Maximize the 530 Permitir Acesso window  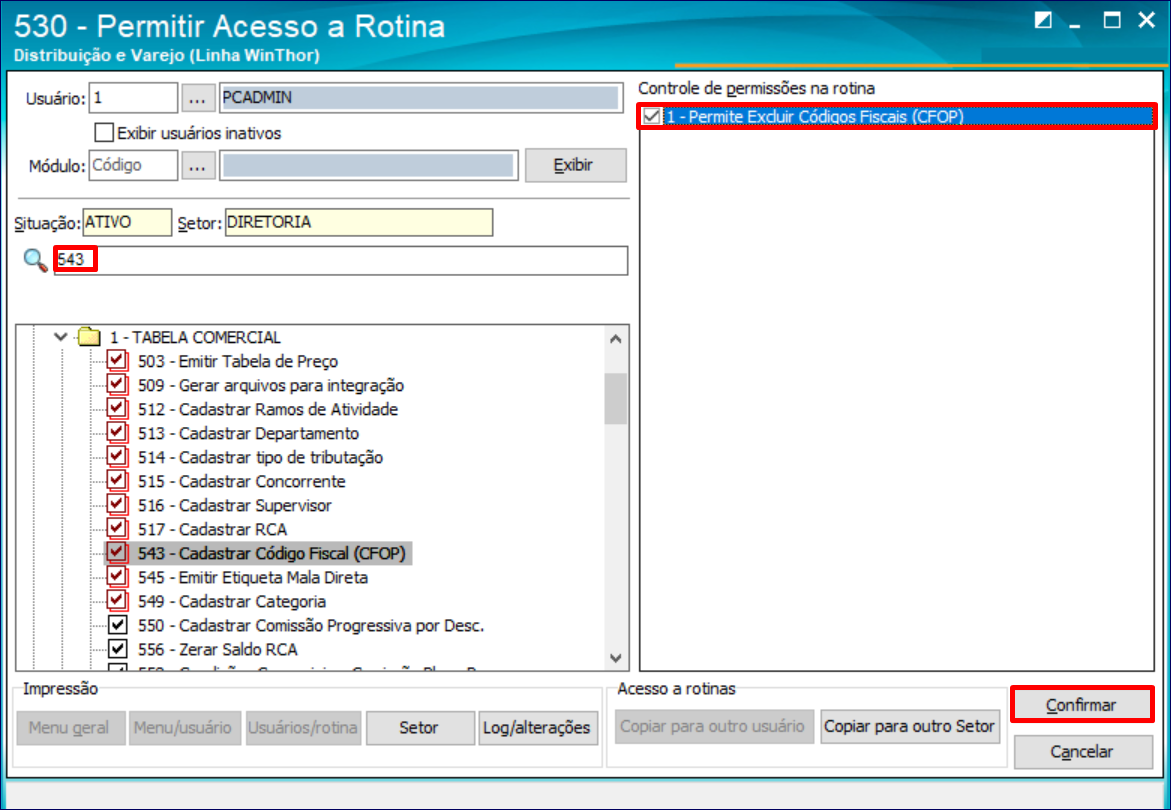[1112, 20]
